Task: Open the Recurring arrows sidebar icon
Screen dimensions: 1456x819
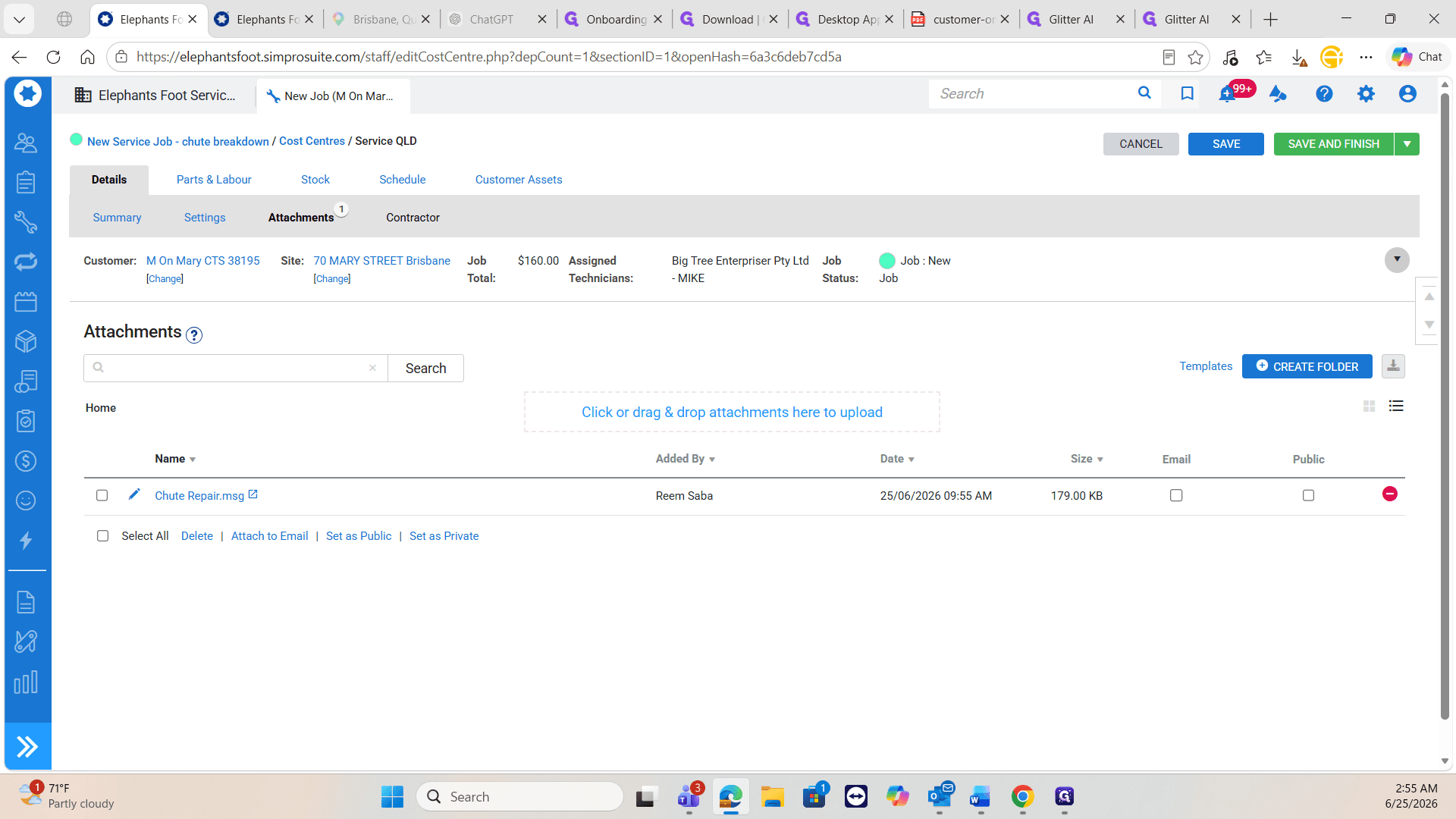Action: (26, 262)
